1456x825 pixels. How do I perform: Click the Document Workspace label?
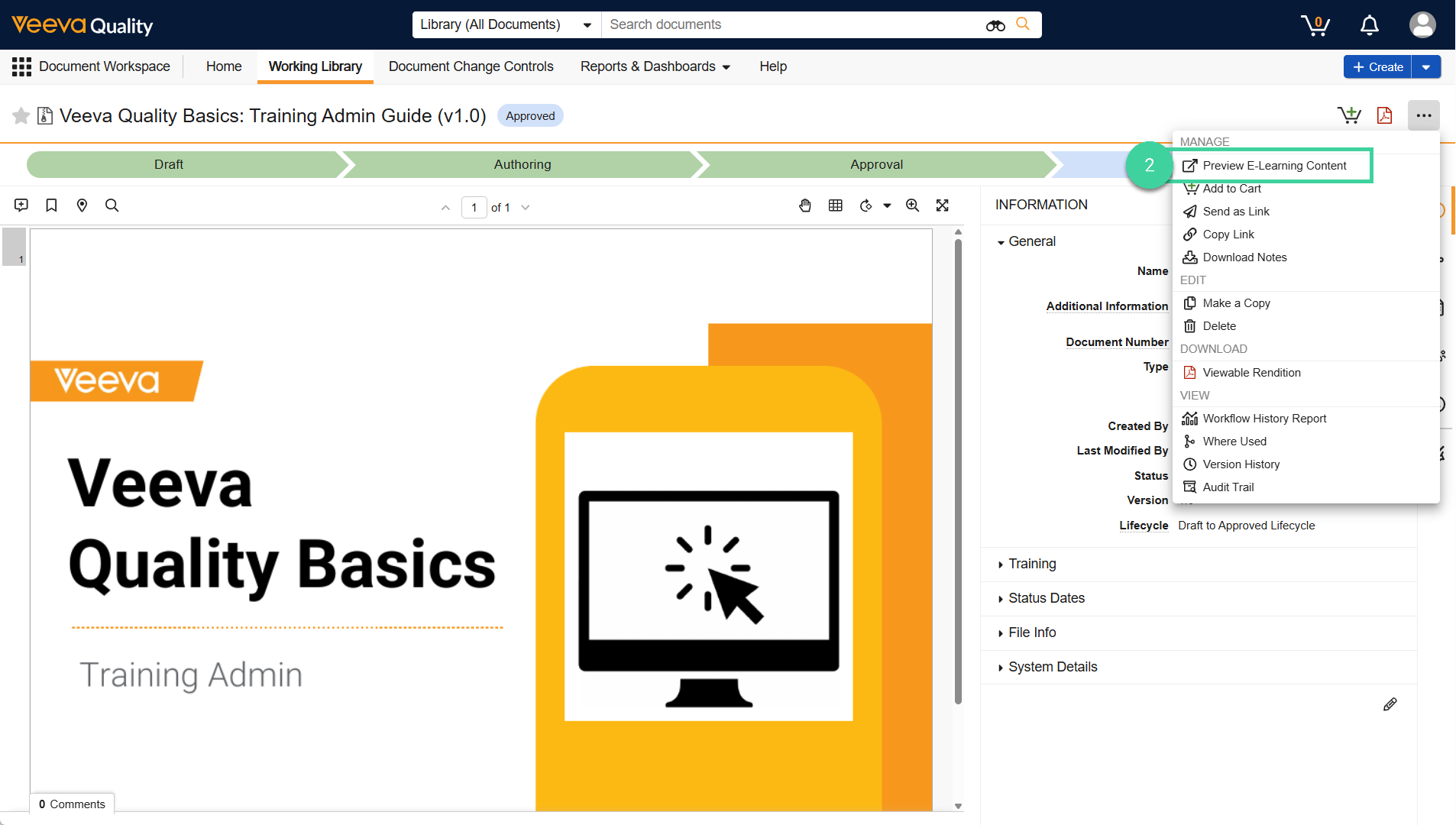point(105,66)
